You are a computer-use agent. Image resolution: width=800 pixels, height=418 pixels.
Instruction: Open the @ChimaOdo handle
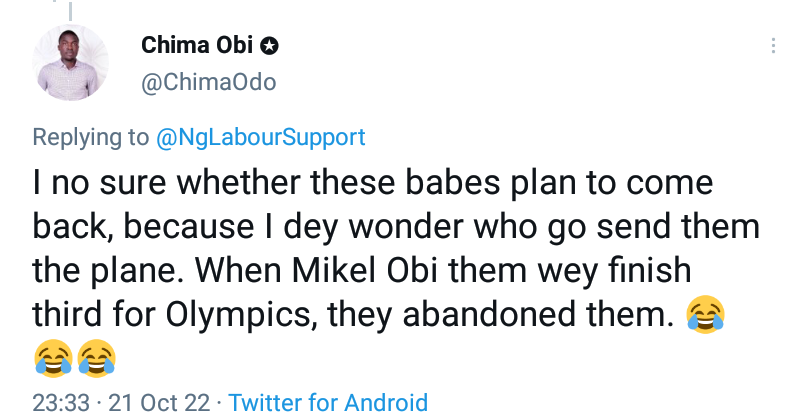tap(205, 85)
